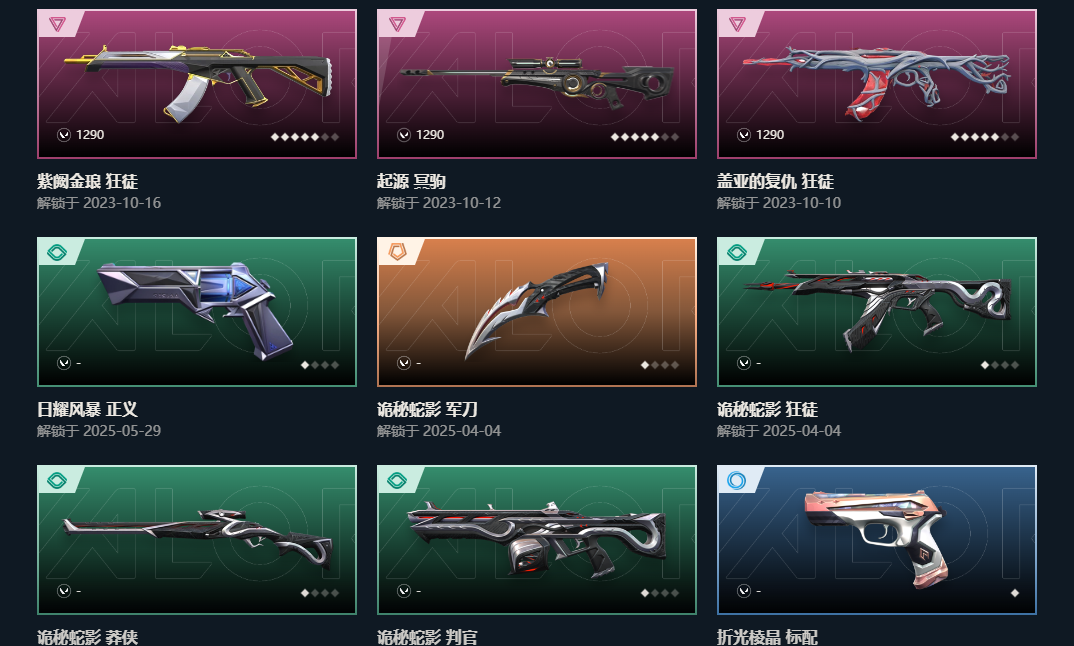Screen dimensions: 1074x646
Task: Click the level diamonds on 紫阙金琅 狂徒 card
Action: pos(305,137)
